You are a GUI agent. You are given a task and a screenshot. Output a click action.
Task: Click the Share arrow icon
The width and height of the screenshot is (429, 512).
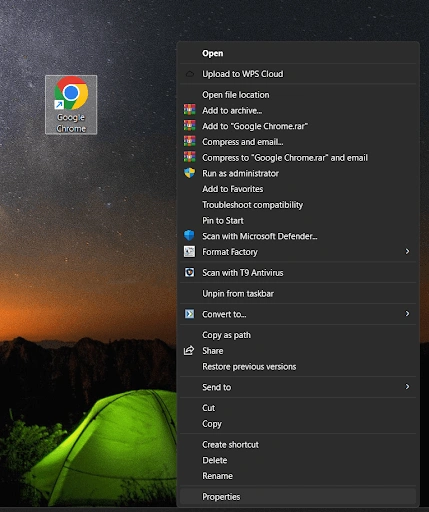[x=189, y=350]
